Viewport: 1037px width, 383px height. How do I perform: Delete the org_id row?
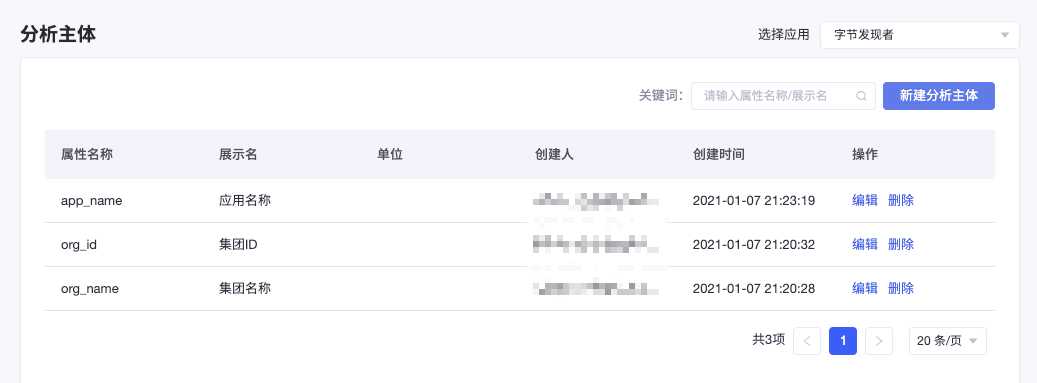(901, 245)
